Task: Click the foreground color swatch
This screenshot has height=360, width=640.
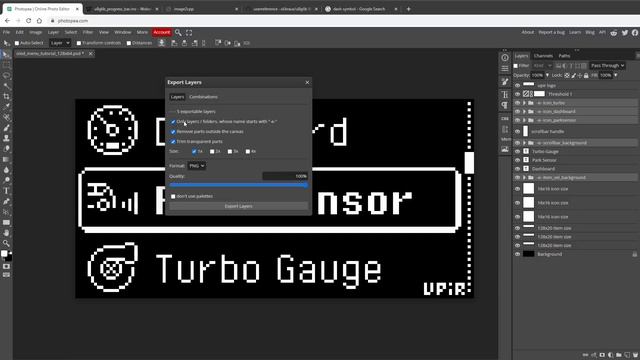Action: coord(4,254)
